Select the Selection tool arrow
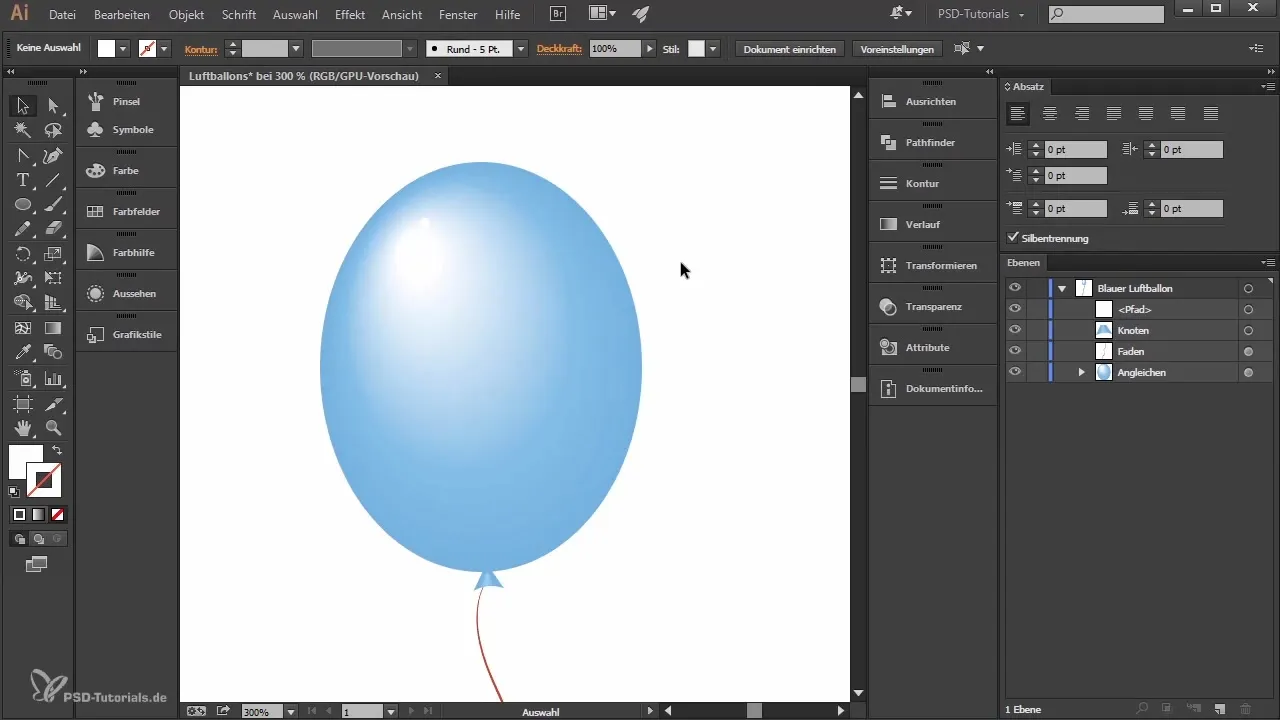The image size is (1280, 720). tap(22, 105)
